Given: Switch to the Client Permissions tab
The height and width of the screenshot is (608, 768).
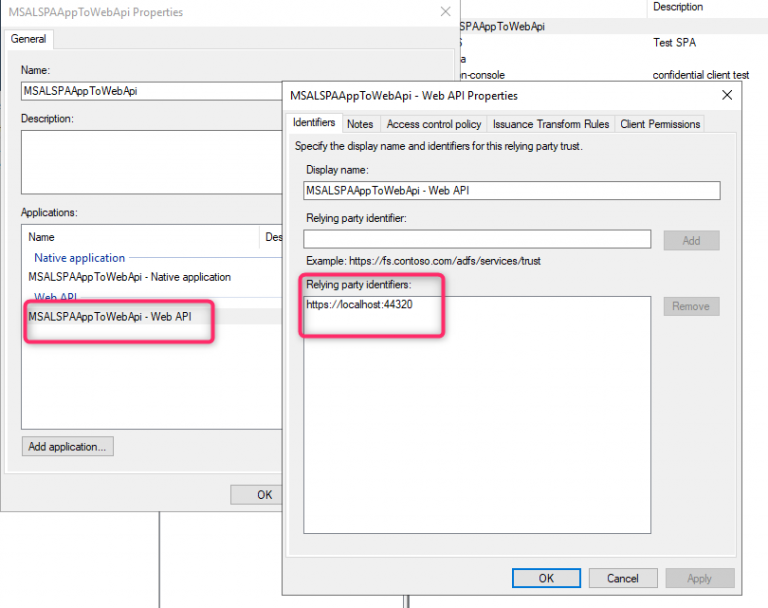Looking at the screenshot, I should (660, 124).
